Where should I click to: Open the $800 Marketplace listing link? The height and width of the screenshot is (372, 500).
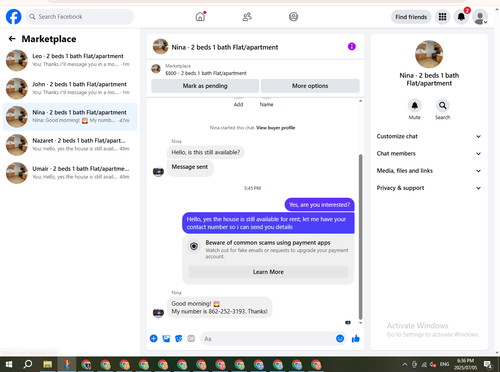click(206, 73)
